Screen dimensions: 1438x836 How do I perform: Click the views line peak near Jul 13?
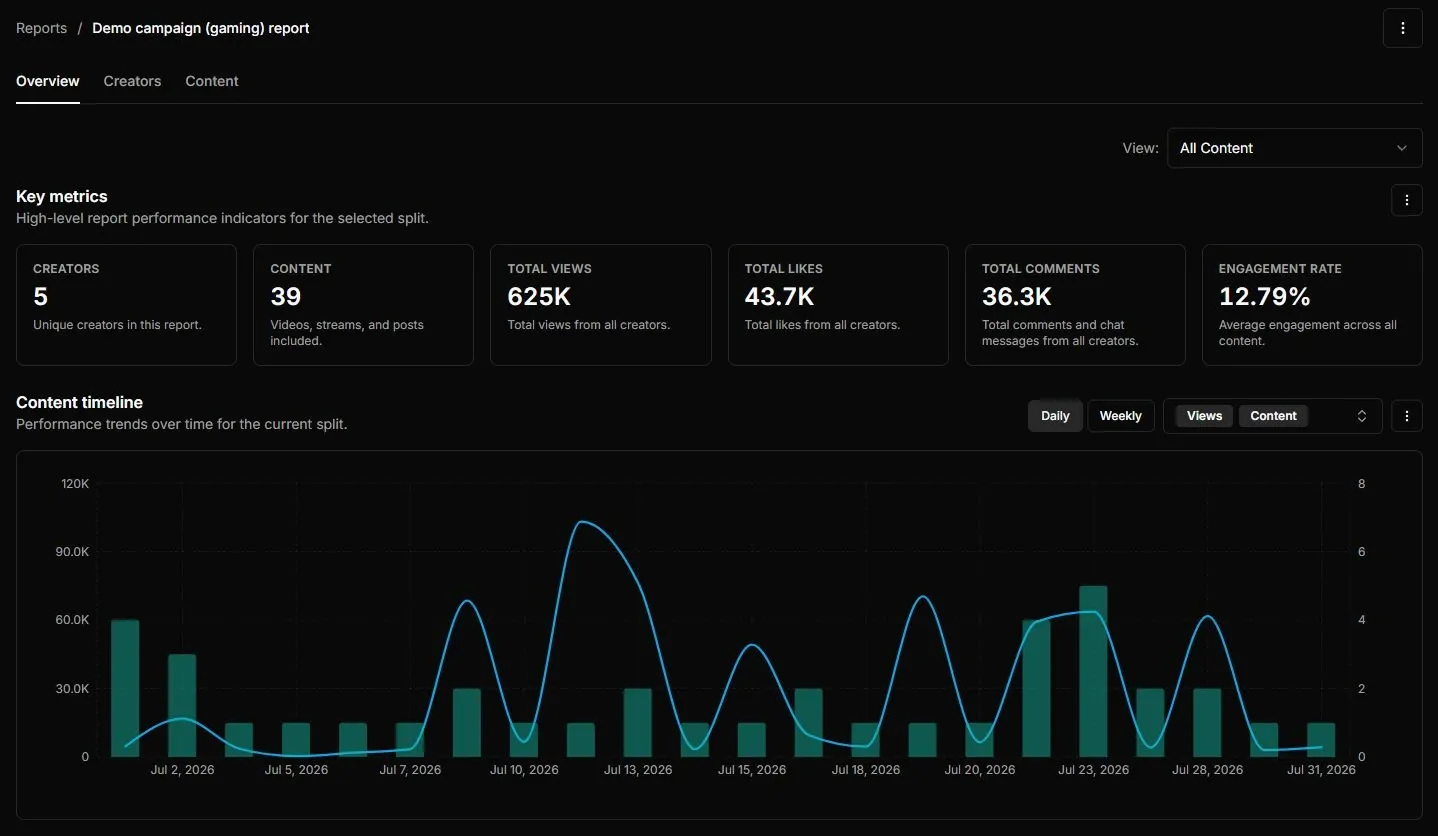point(582,522)
